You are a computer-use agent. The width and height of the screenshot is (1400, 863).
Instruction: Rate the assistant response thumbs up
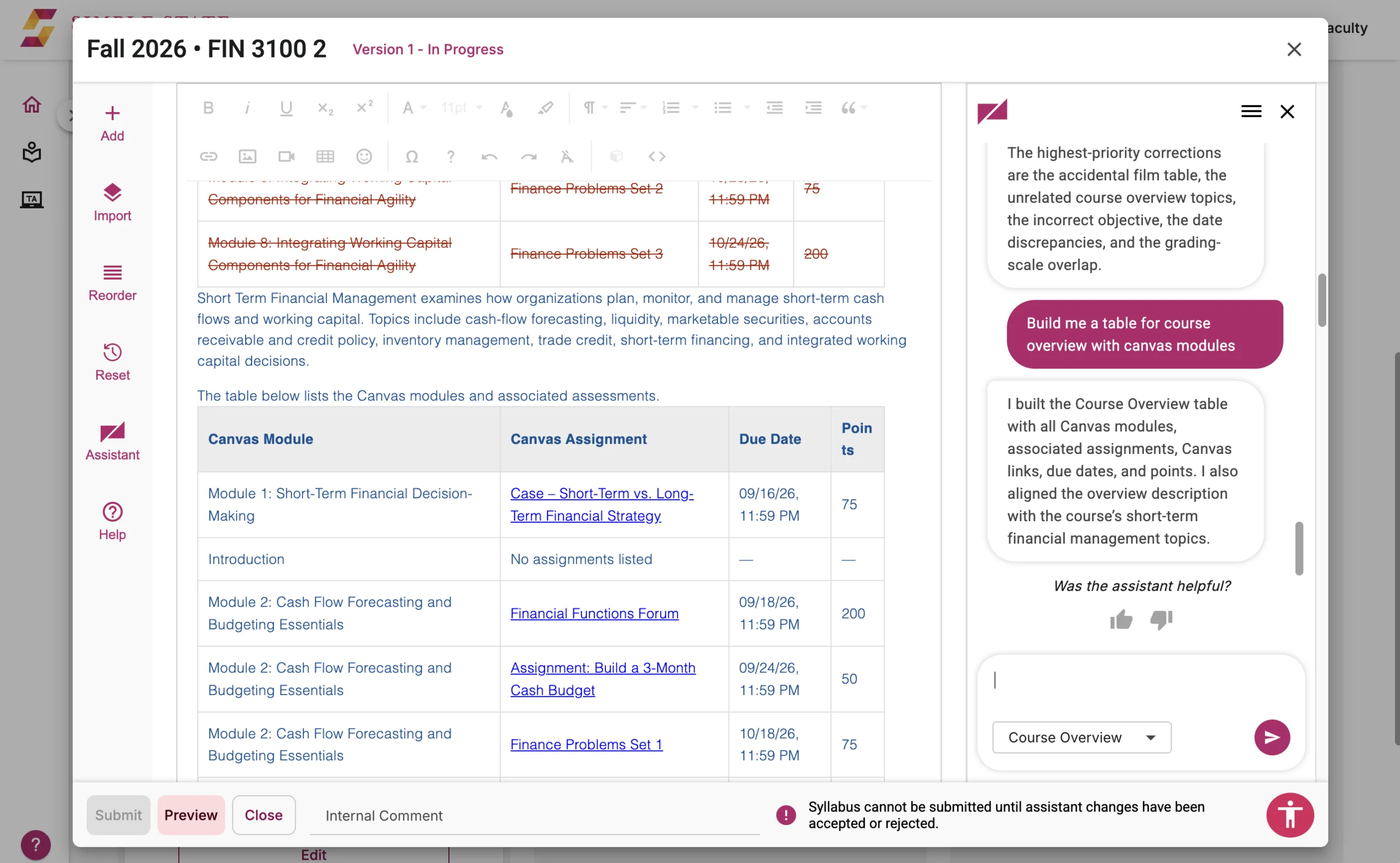tap(1121, 620)
